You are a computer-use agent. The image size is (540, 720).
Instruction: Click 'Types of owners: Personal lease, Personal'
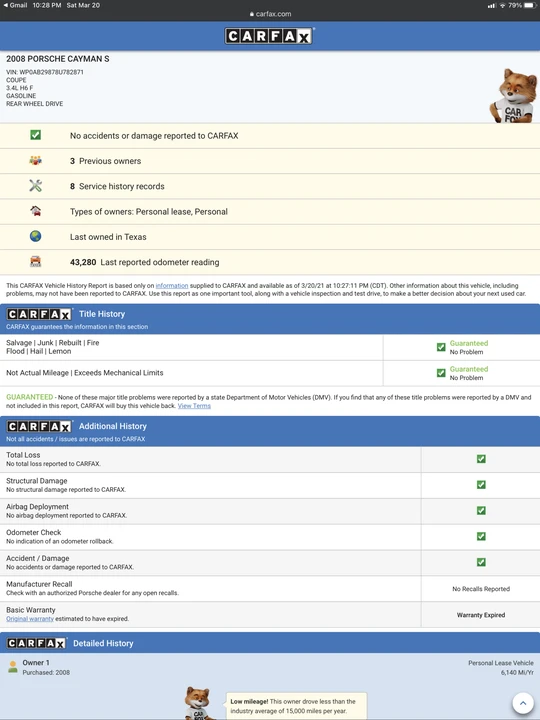coord(149,212)
